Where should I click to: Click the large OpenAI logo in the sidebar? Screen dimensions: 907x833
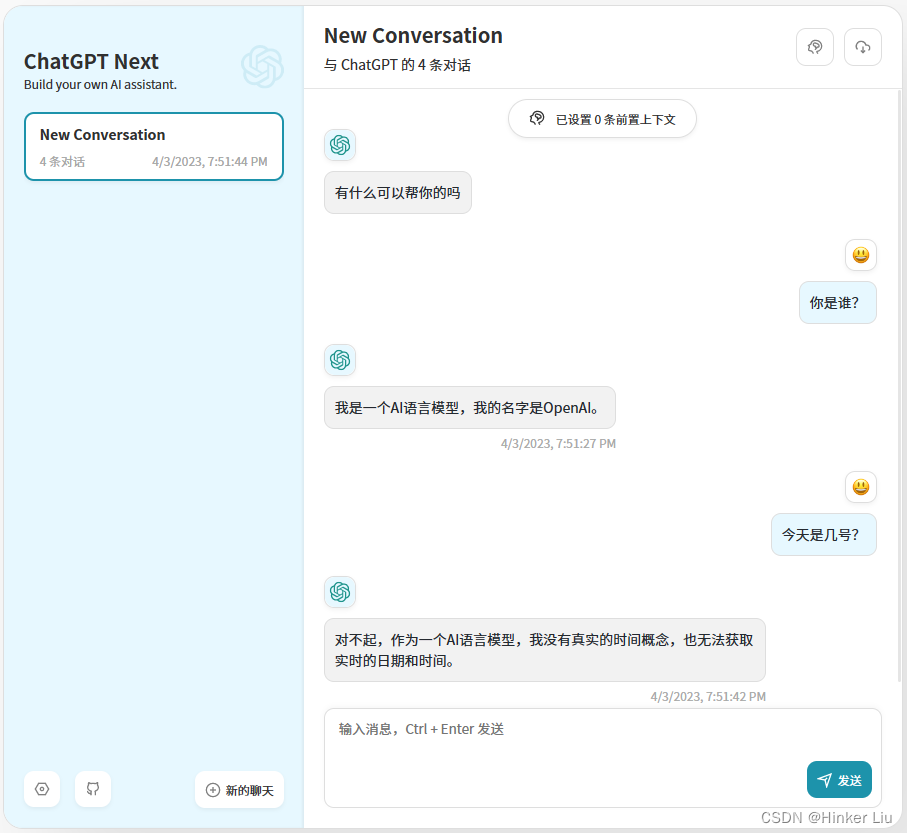click(262, 67)
